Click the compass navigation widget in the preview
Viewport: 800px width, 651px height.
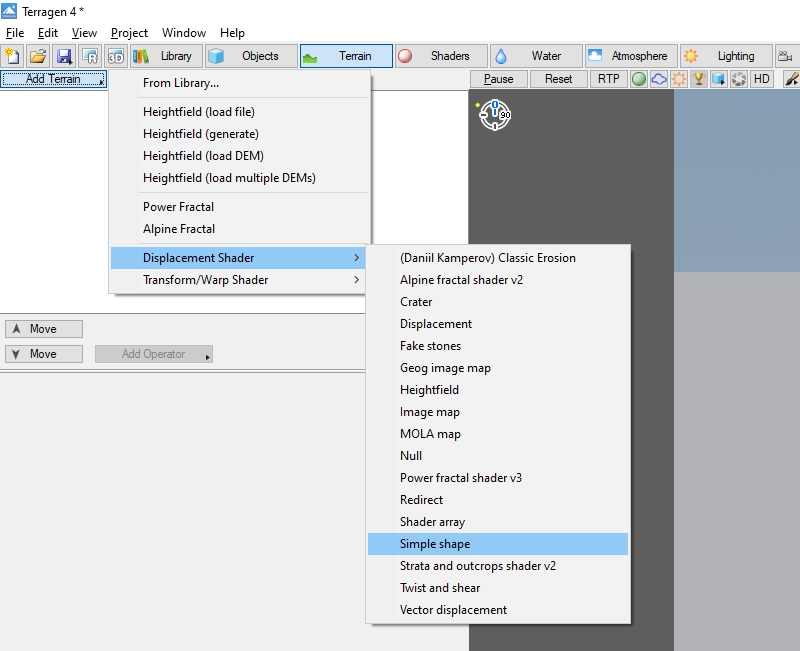pos(494,115)
